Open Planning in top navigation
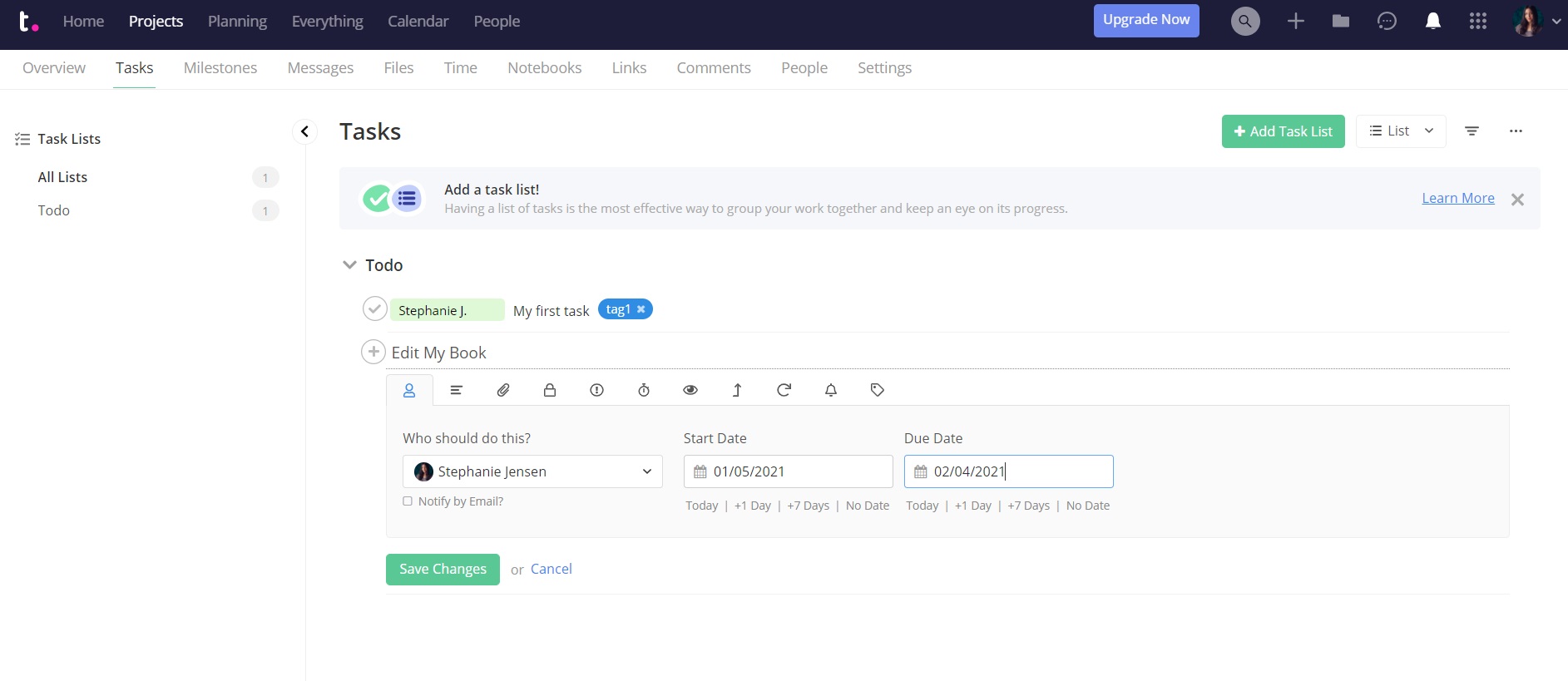Viewport: 1568px width, 681px height. [x=237, y=21]
